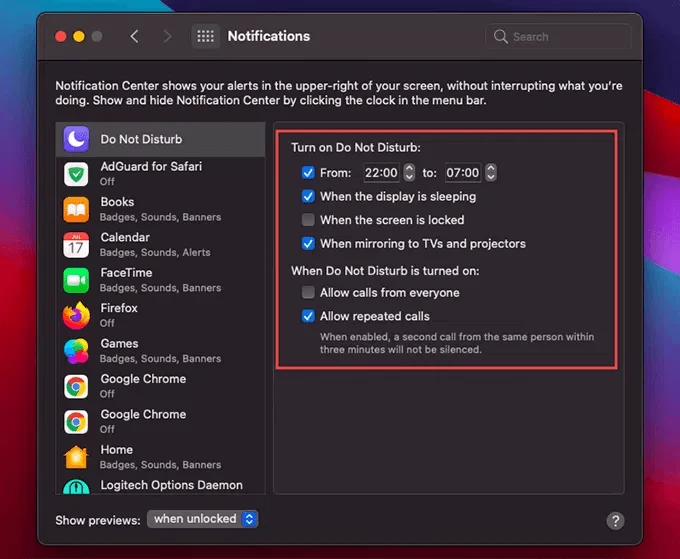Select Games notifications entry
680x559 pixels.
click(x=160, y=351)
